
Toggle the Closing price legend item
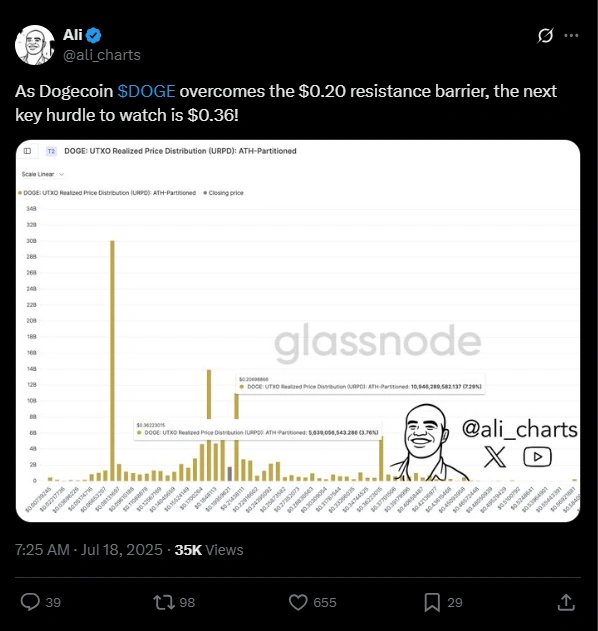[x=223, y=193]
